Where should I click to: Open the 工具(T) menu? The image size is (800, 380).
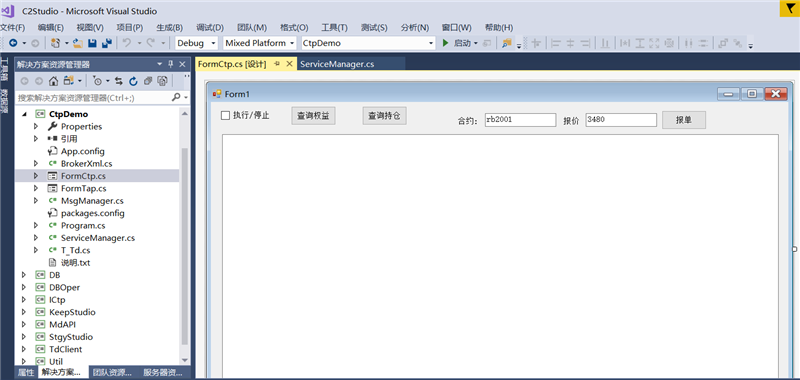[334, 28]
